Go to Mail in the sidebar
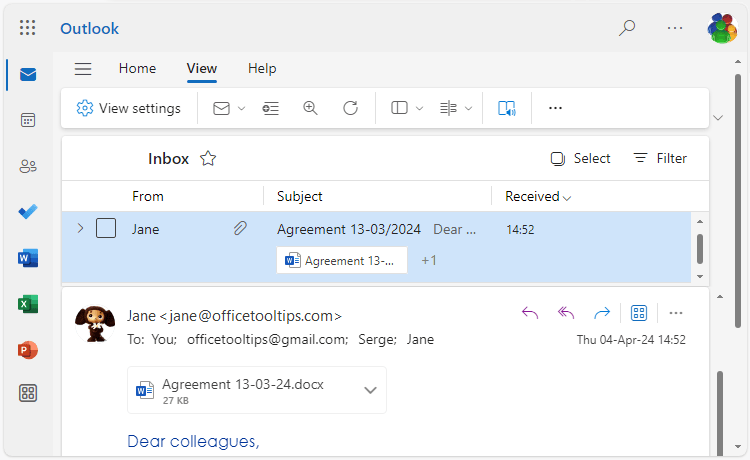This screenshot has width=750, height=460. pyautogui.click(x=28, y=75)
